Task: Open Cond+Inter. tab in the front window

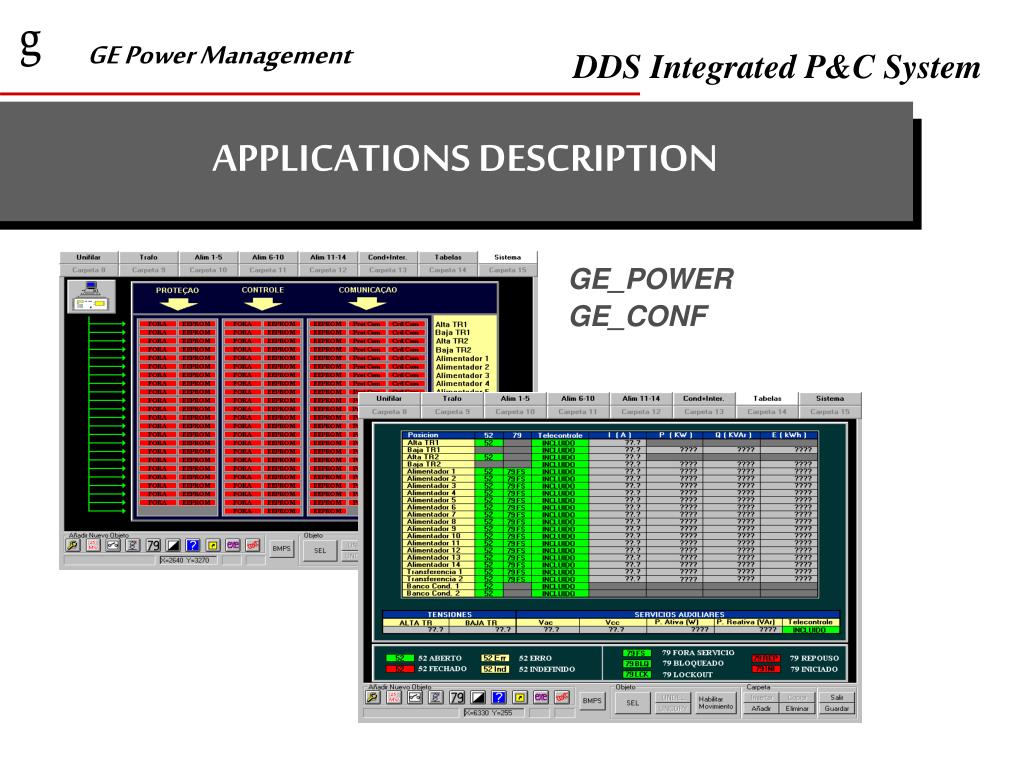Action: 703,398
